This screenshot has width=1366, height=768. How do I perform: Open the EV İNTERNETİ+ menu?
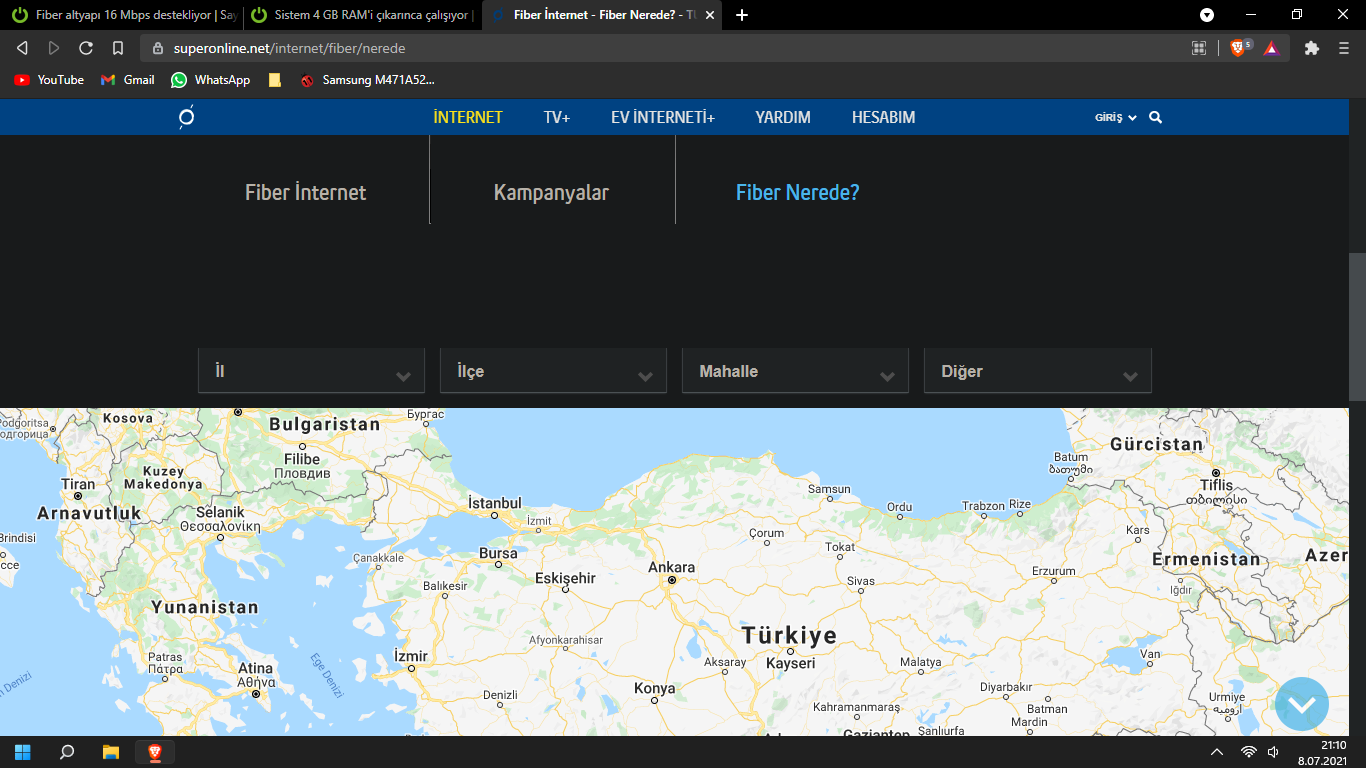tap(663, 117)
